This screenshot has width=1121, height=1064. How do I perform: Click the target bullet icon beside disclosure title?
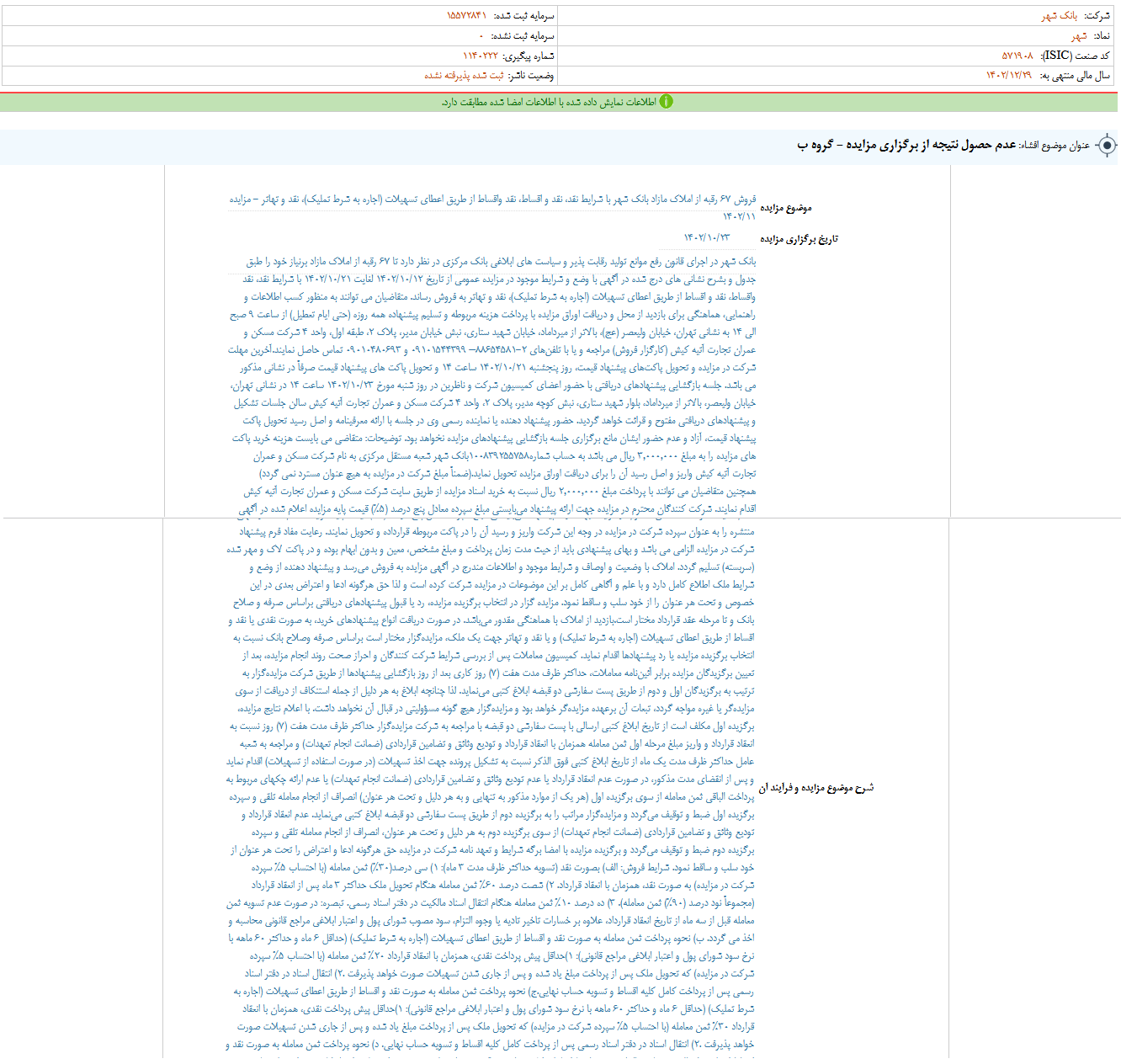click(x=1107, y=146)
